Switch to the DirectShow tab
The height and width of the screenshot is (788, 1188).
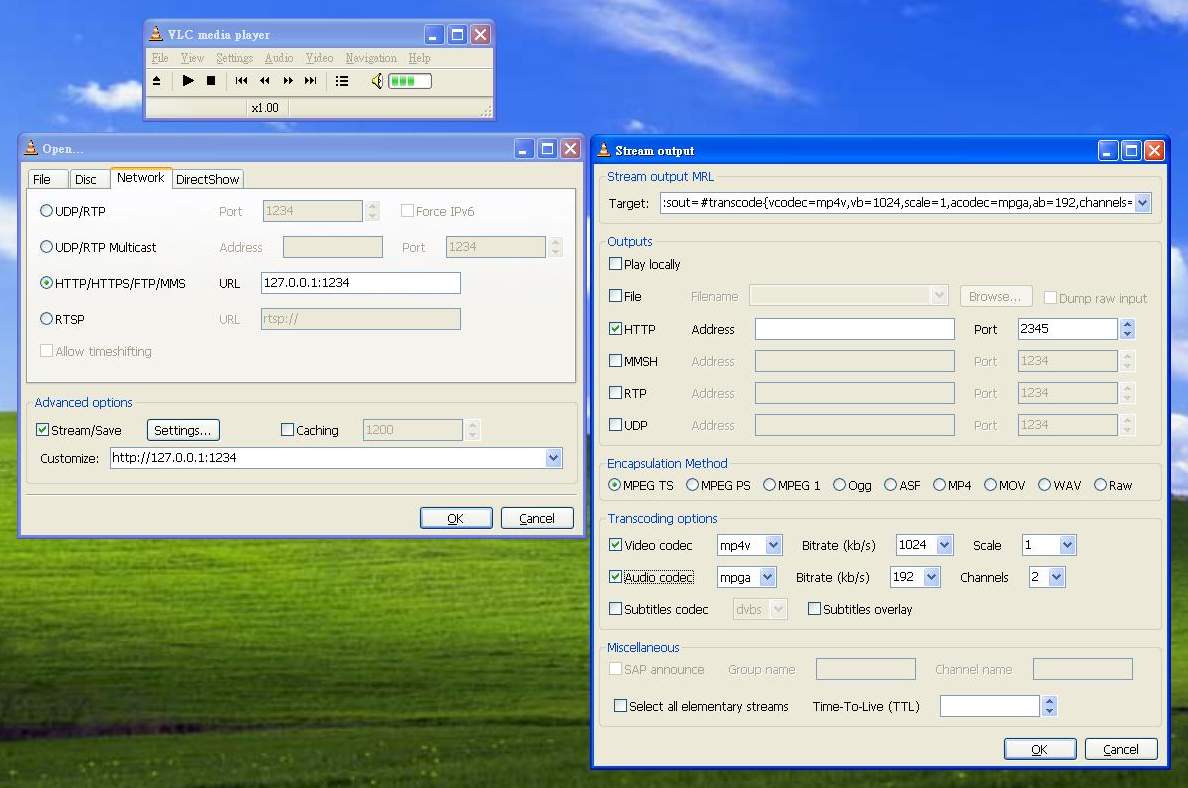point(207,179)
